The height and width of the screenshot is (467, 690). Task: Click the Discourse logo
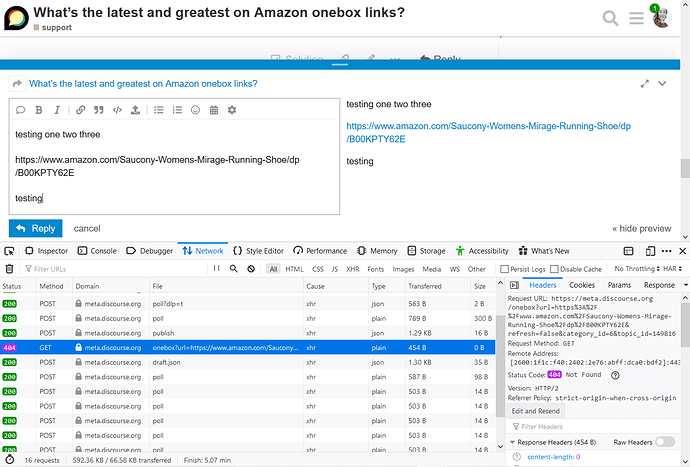point(16,18)
